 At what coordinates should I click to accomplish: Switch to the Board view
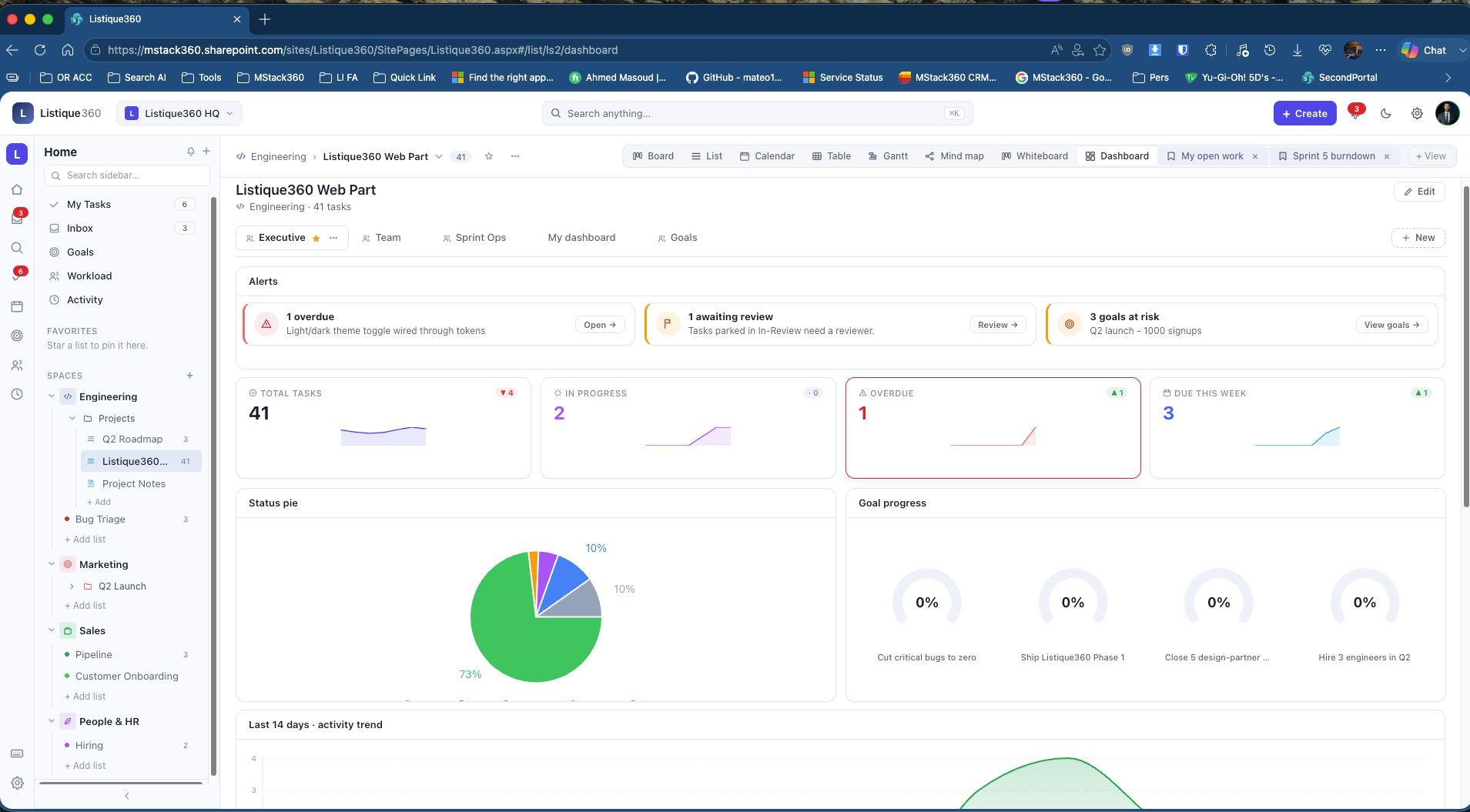pyautogui.click(x=653, y=156)
